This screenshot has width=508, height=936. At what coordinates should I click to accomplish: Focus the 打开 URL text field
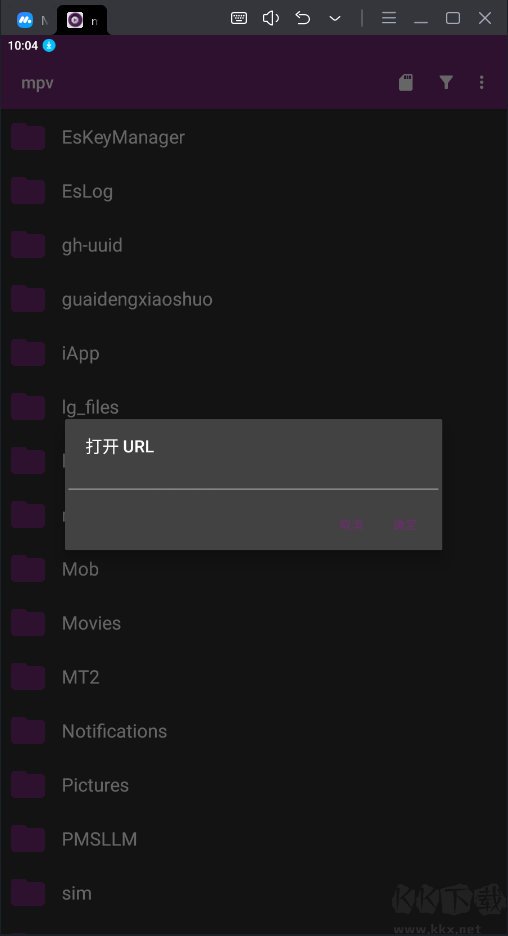click(253, 478)
